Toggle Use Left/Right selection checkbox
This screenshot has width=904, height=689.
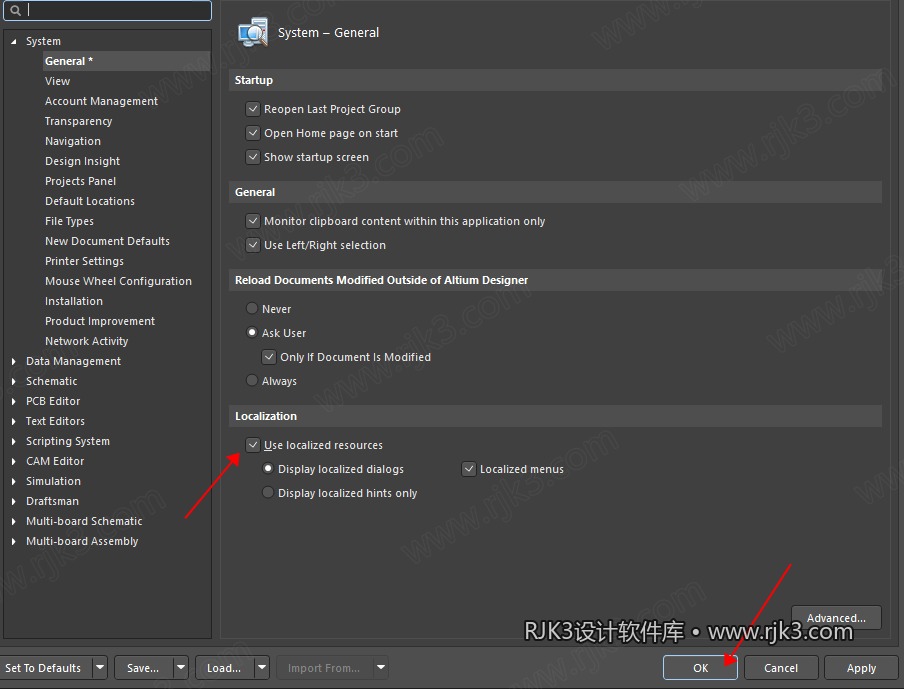pyautogui.click(x=253, y=245)
